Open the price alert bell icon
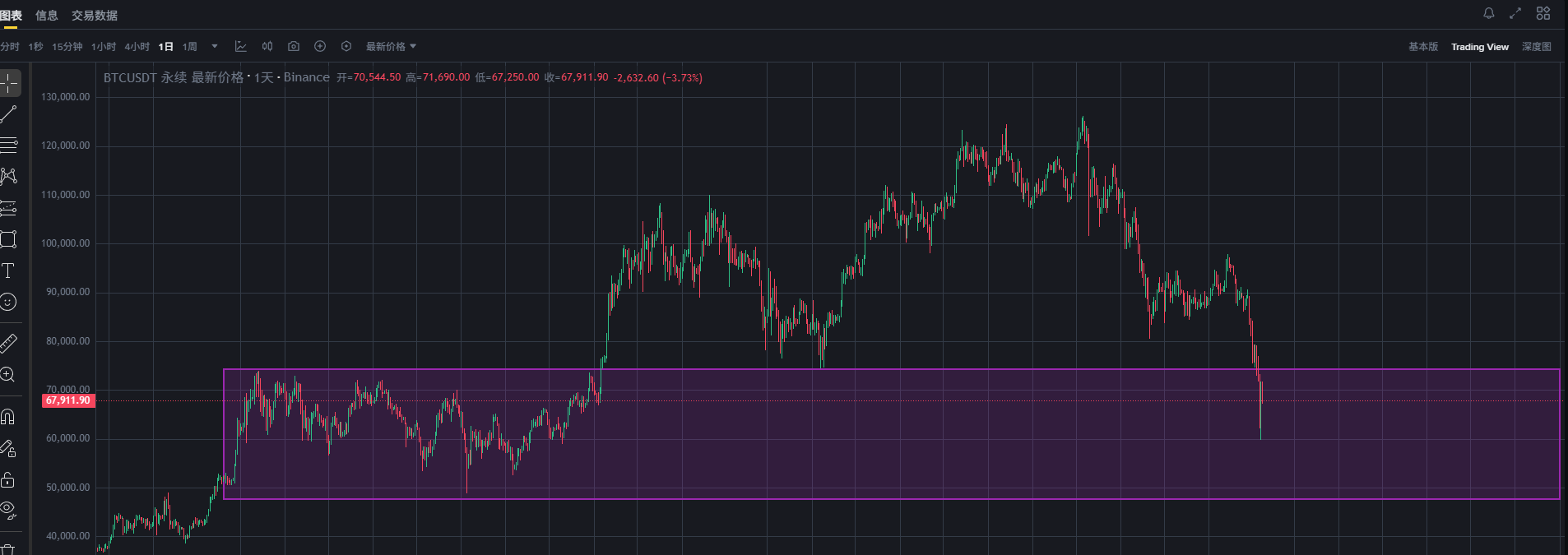Screen dimensions: 1568x555 coord(1489,13)
